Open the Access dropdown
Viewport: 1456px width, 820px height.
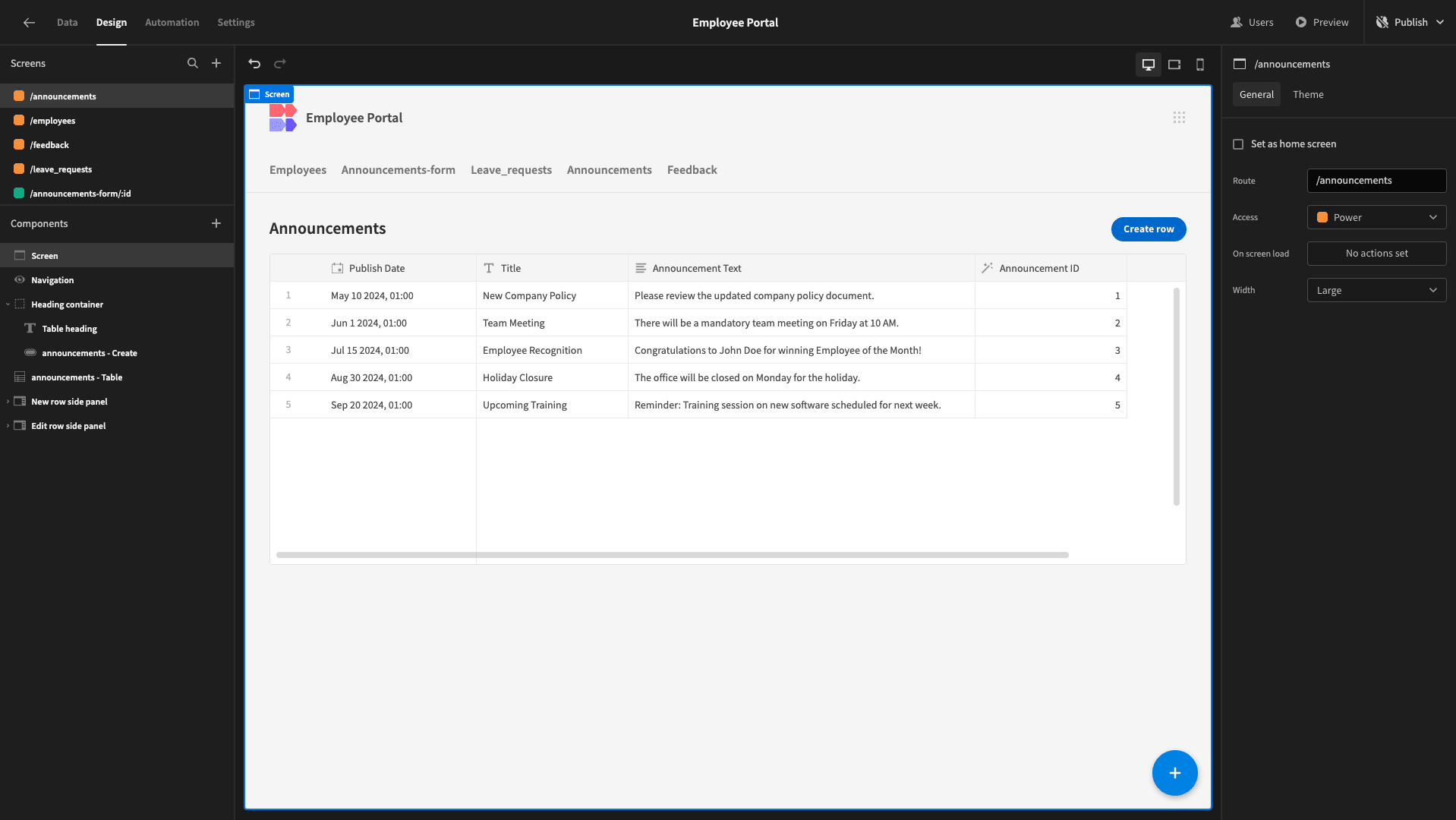[1376, 217]
